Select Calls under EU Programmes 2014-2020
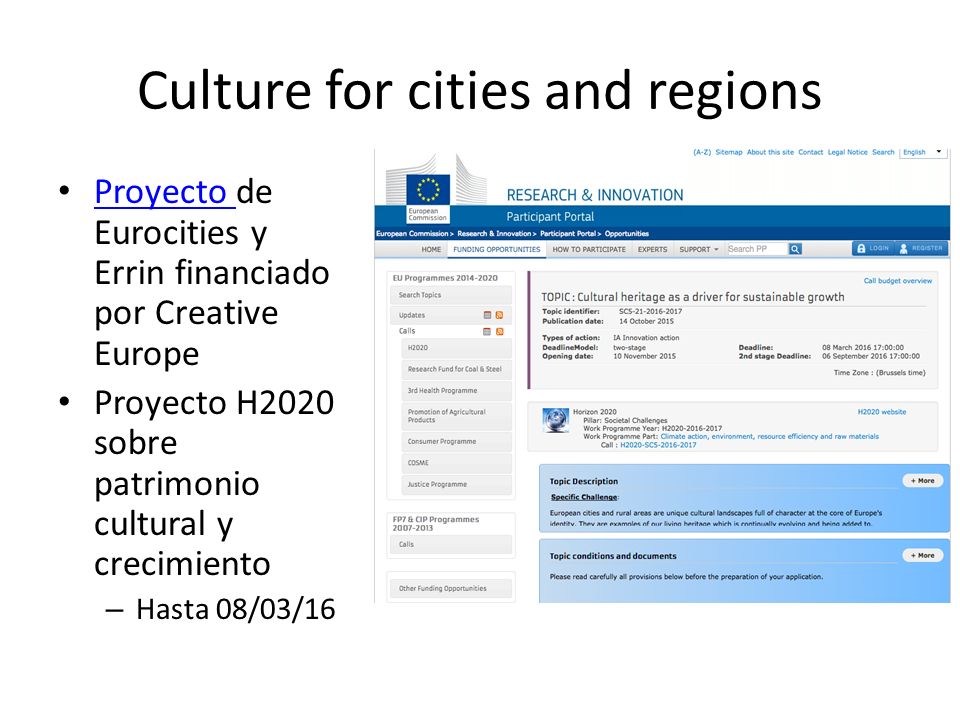Screen dimensions: 960x720 click(x=407, y=331)
